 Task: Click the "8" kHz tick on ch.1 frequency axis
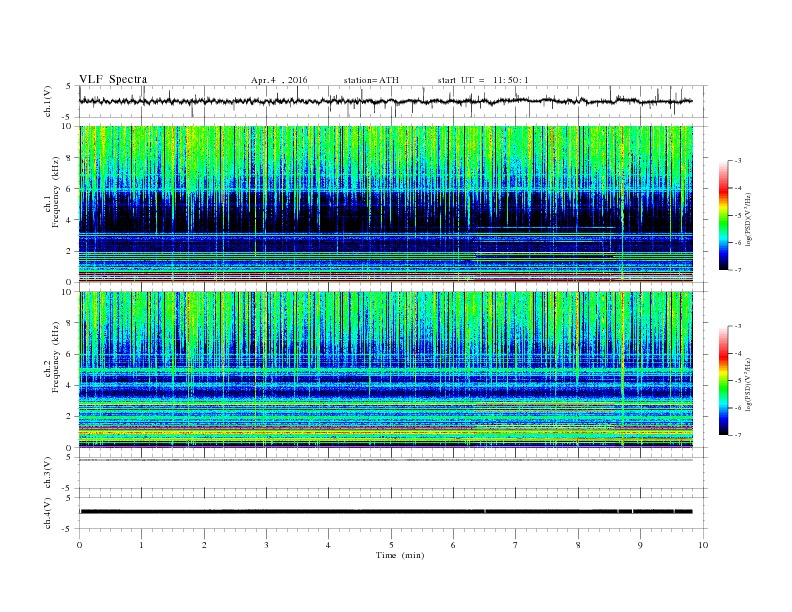pyautogui.click(x=70, y=158)
